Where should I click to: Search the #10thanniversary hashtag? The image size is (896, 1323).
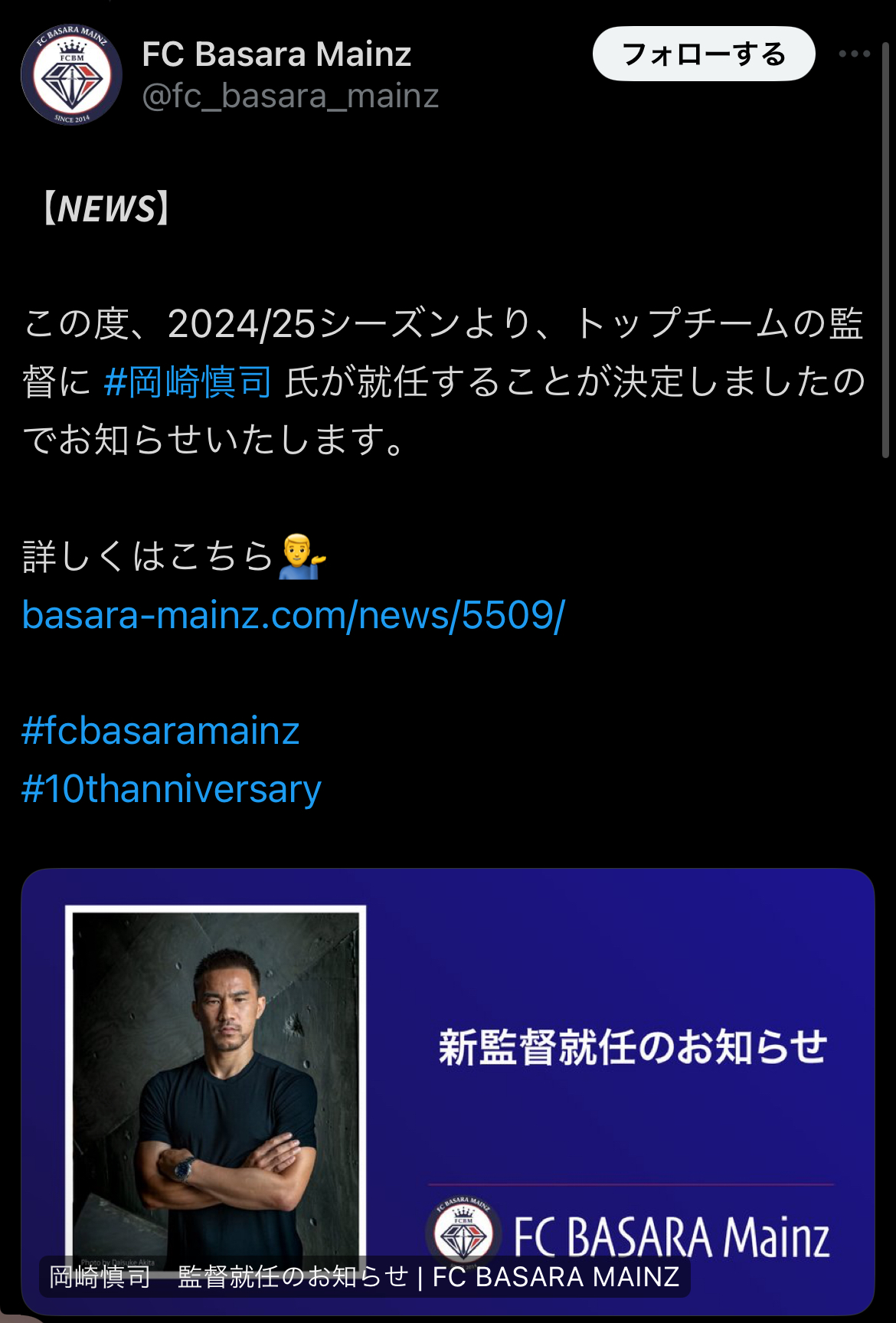pos(171,789)
